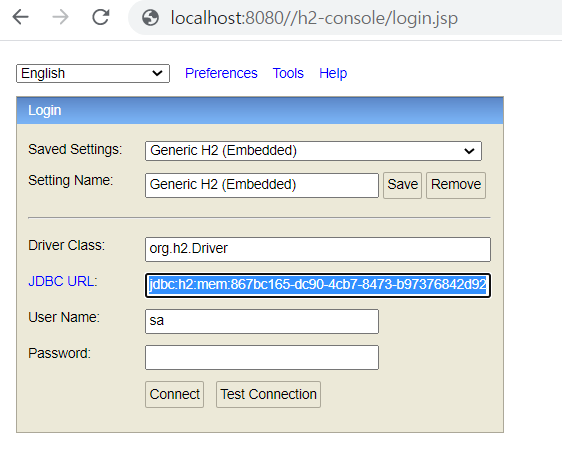Save the current setting

pyautogui.click(x=402, y=185)
